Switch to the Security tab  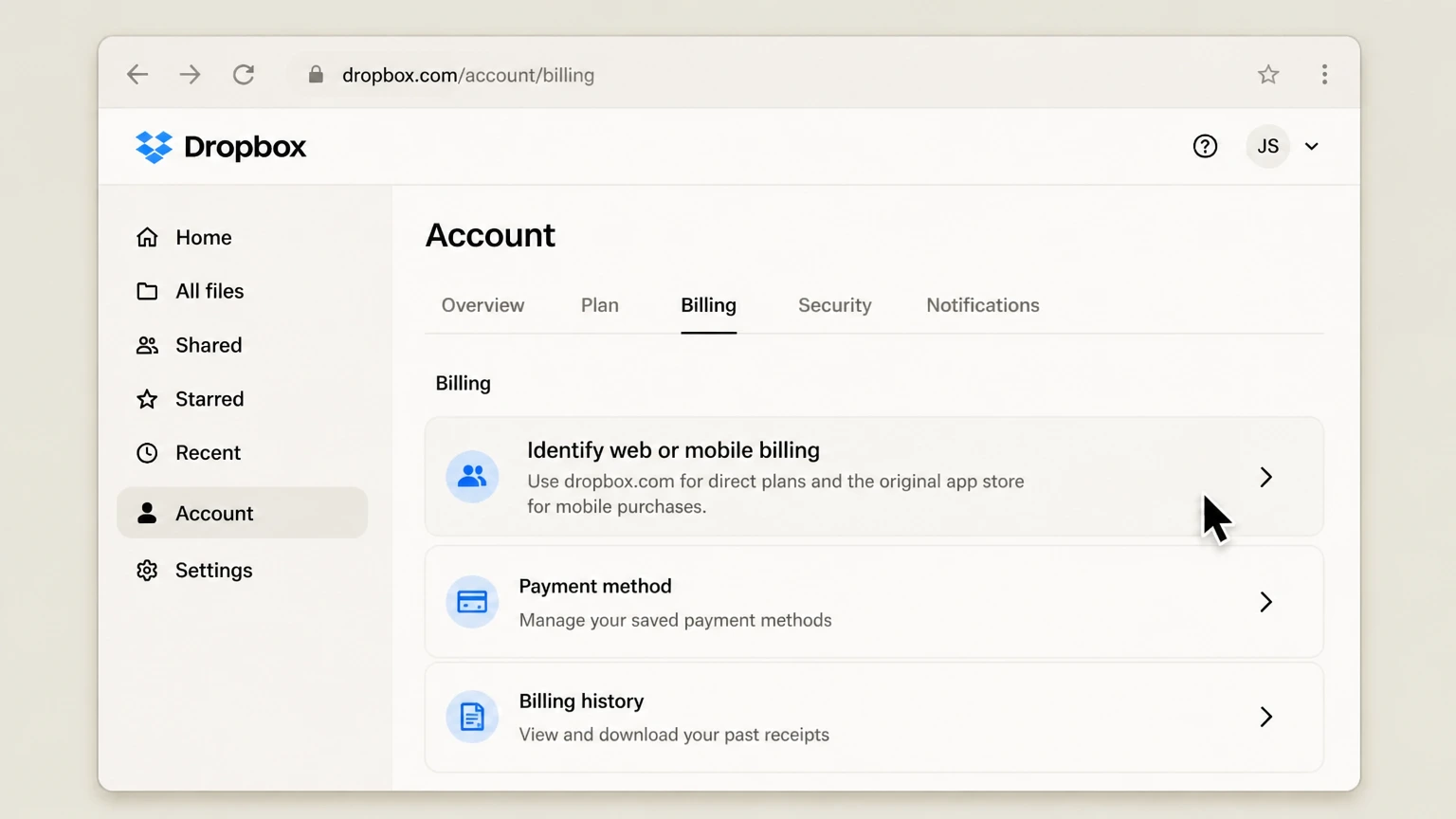[835, 305]
